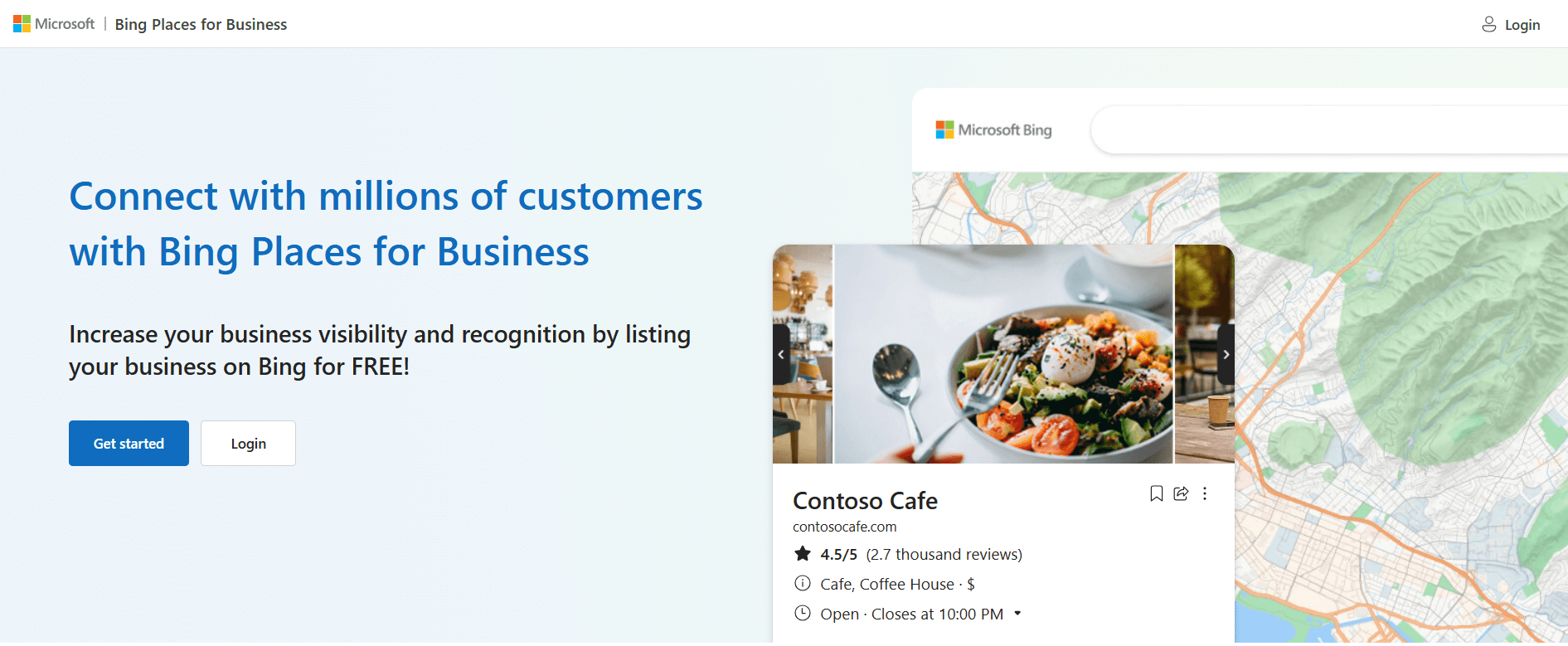
Task: Click the clock icon next to opening hours
Action: 802,614
